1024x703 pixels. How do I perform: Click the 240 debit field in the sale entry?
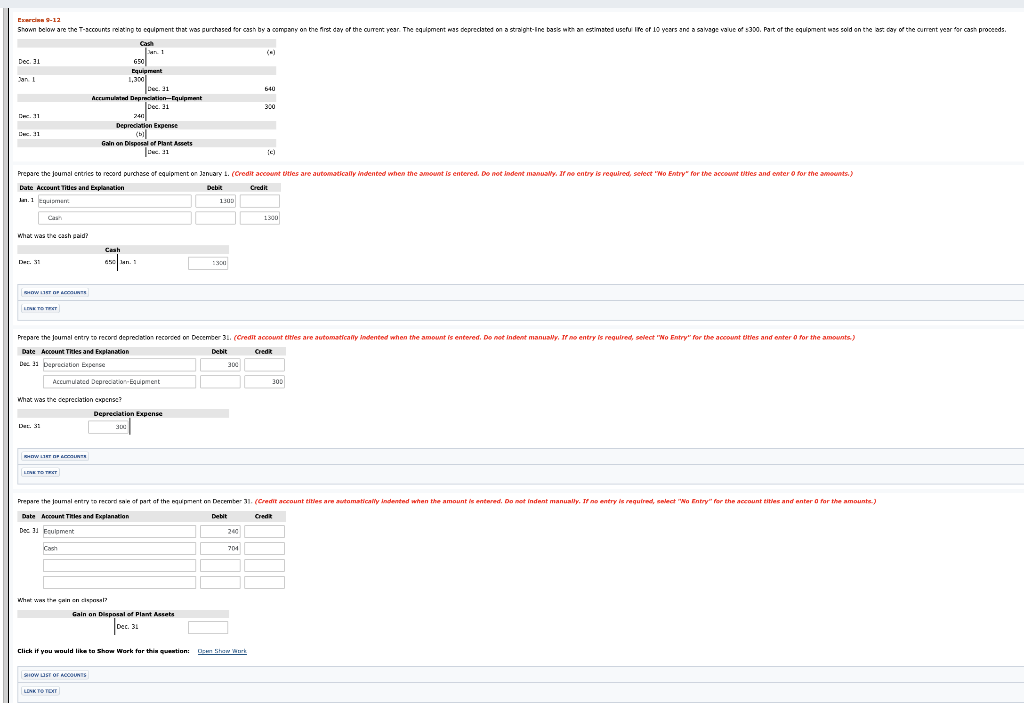[x=220, y=532]
